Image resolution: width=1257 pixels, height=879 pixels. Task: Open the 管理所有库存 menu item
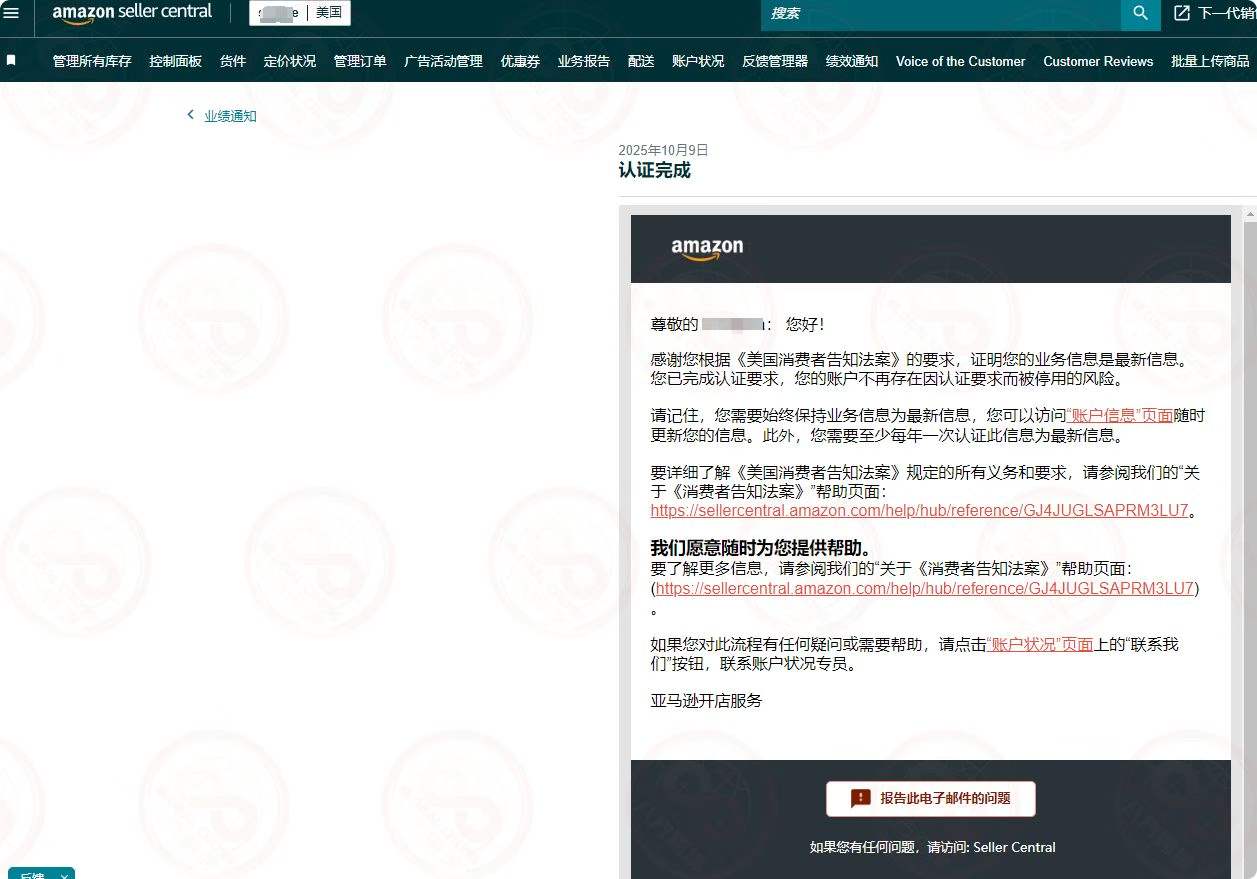coord(92,61)
